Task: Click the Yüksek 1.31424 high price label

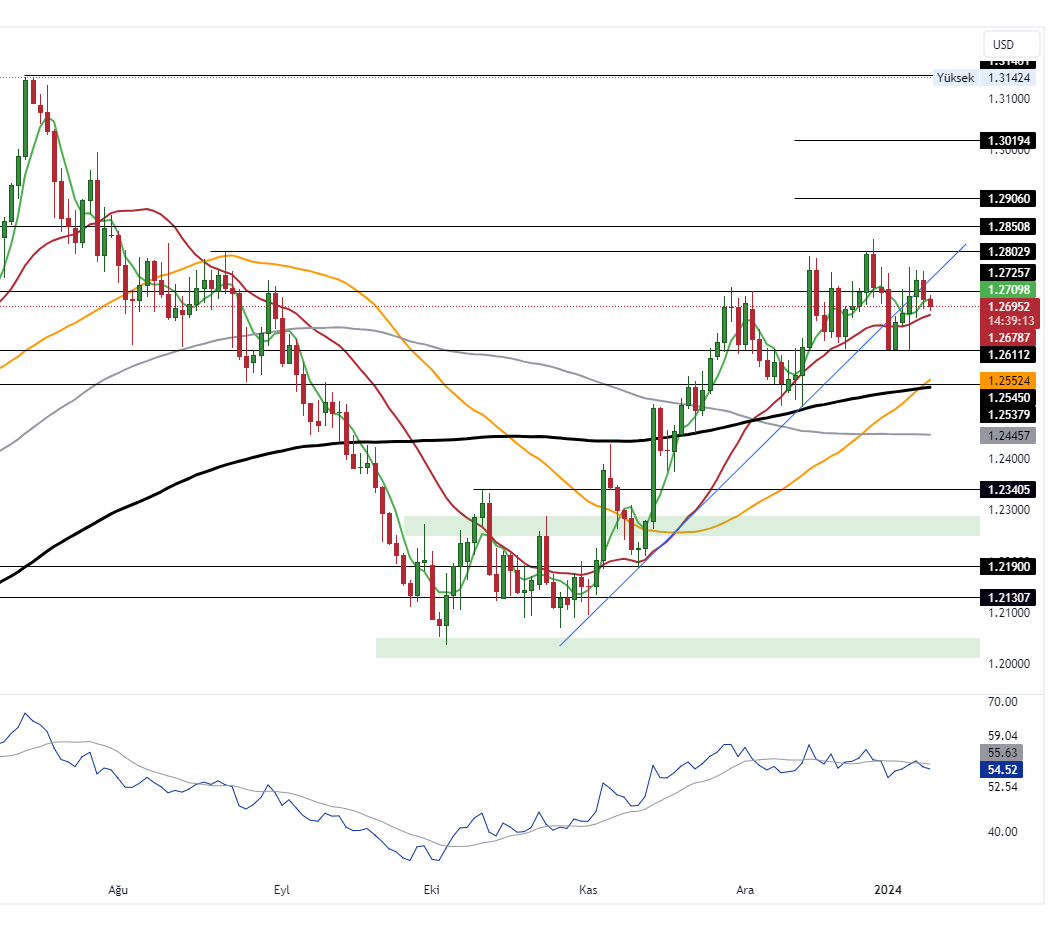Action: point(984,78)
